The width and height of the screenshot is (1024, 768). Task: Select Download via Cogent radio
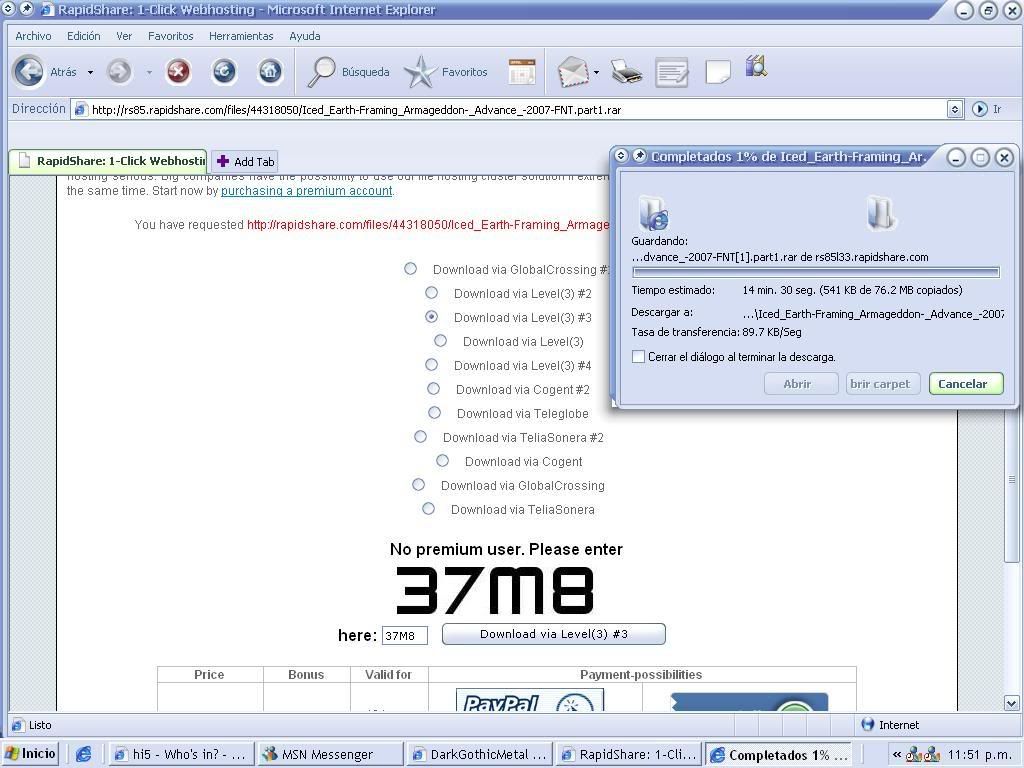[x=442, y=460]
